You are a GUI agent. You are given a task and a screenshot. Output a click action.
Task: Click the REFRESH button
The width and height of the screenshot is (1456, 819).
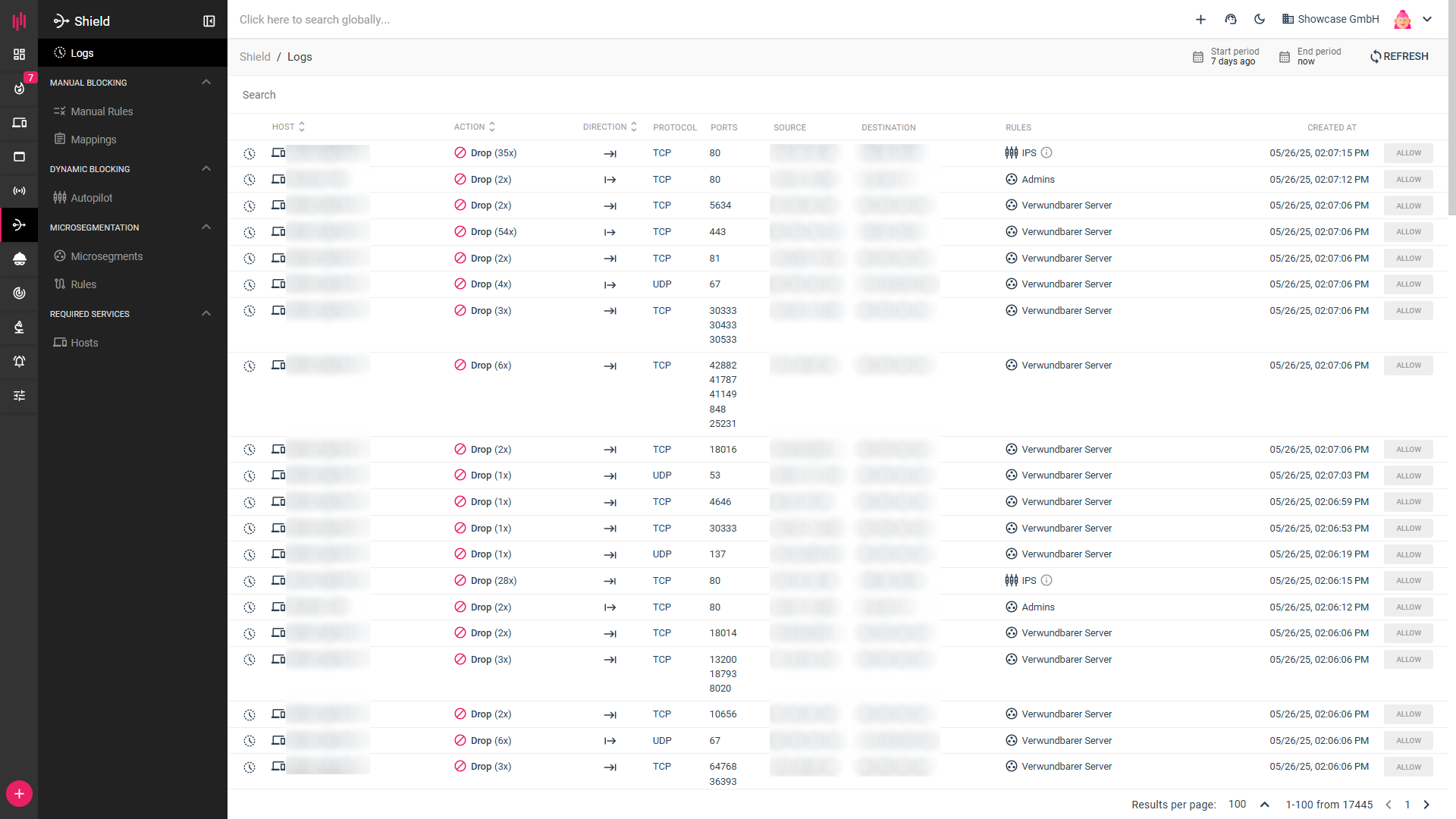pos(1399,56)
